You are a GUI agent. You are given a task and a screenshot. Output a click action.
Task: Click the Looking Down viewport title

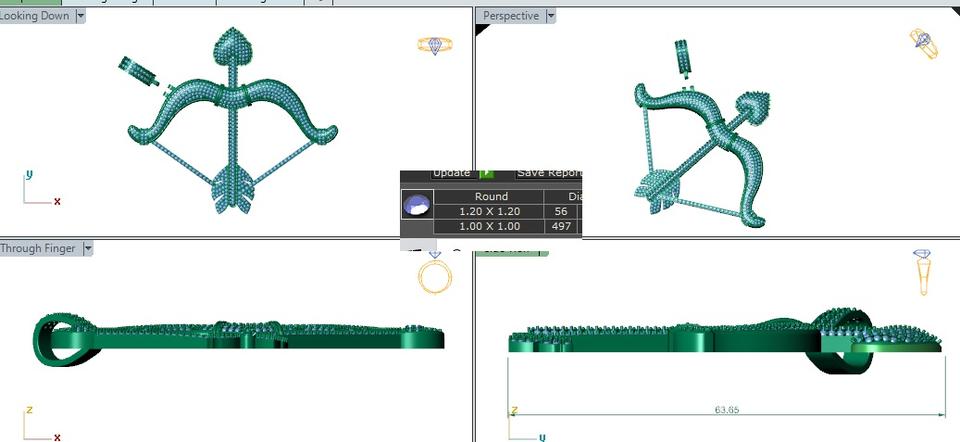tap(34, 16)
